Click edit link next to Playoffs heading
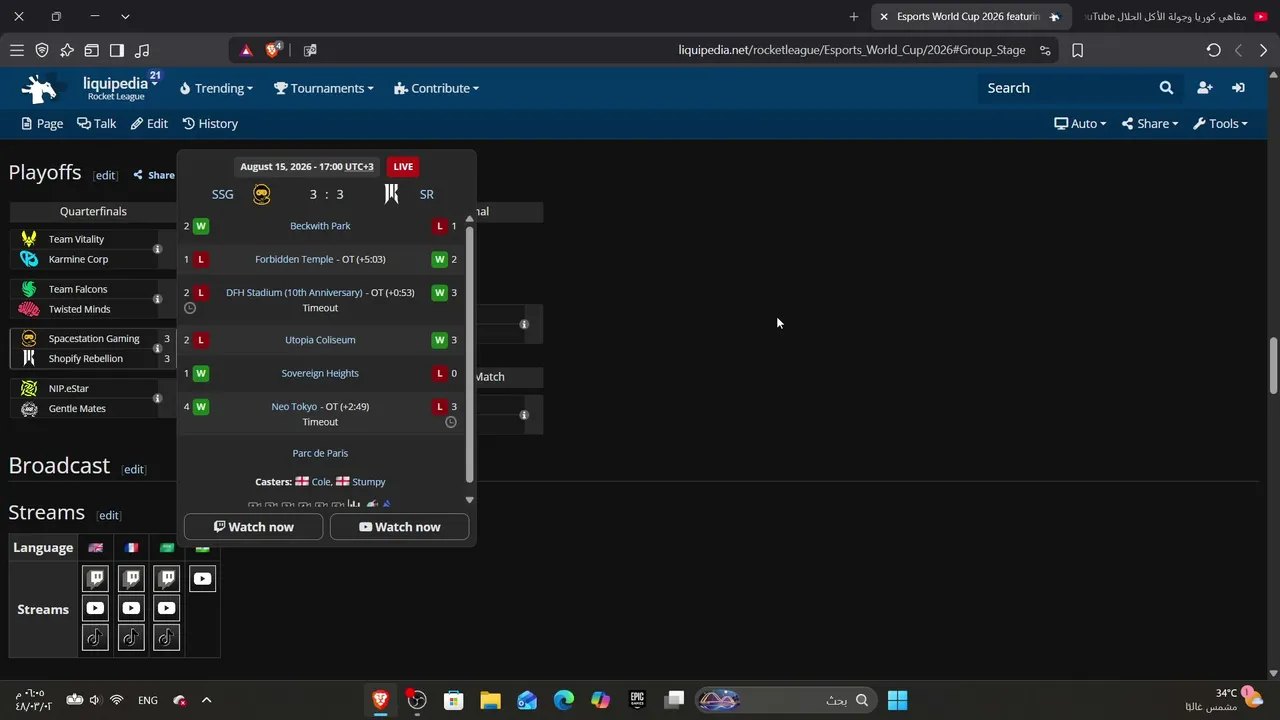1280x720 pixels. point(105,175)
